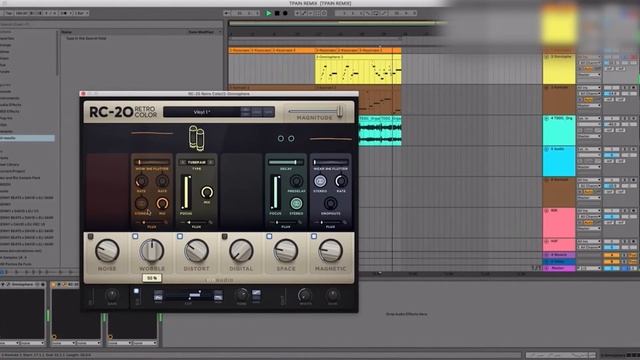Screen dimensions: 640x360
Task: Select next distortion type with right arrow
Action: [211, 162]
